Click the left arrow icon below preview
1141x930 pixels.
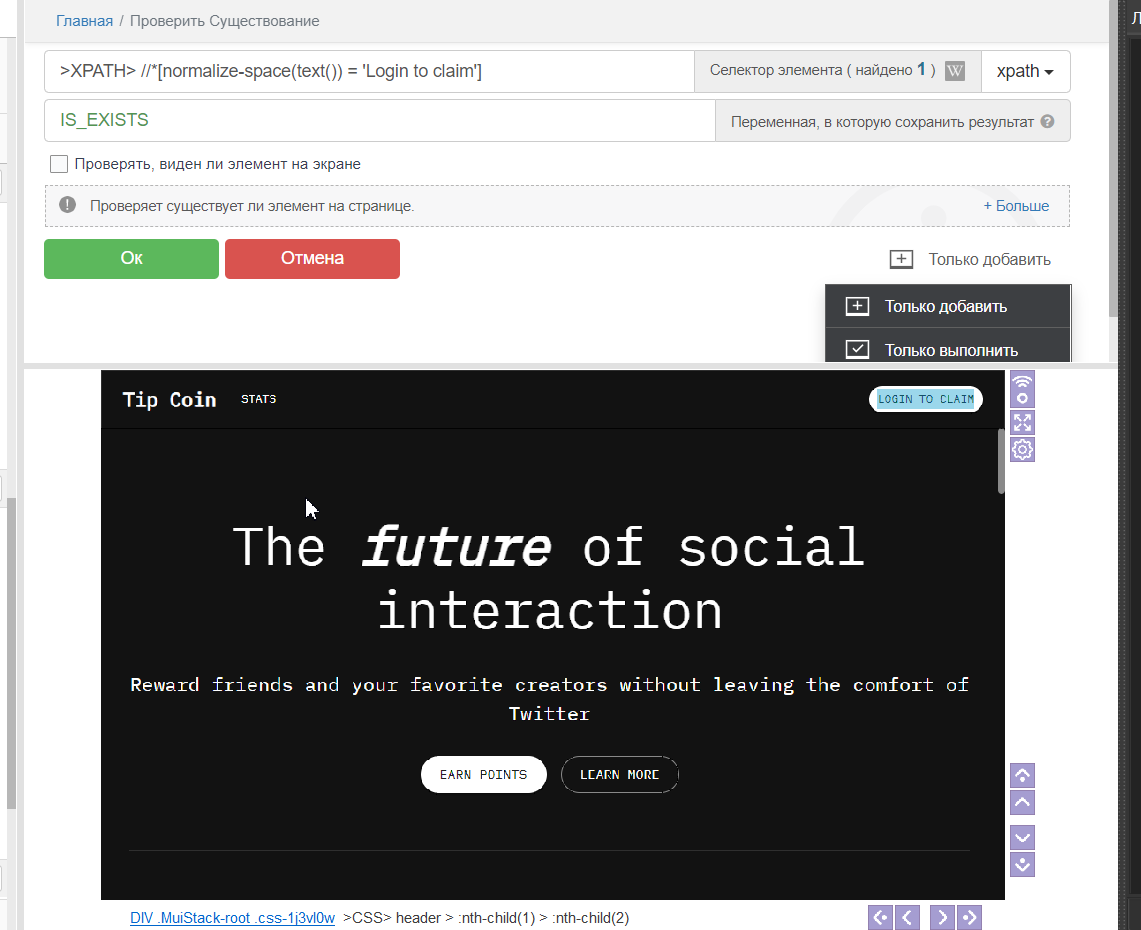pyautogui.click(x=907, y=917)
